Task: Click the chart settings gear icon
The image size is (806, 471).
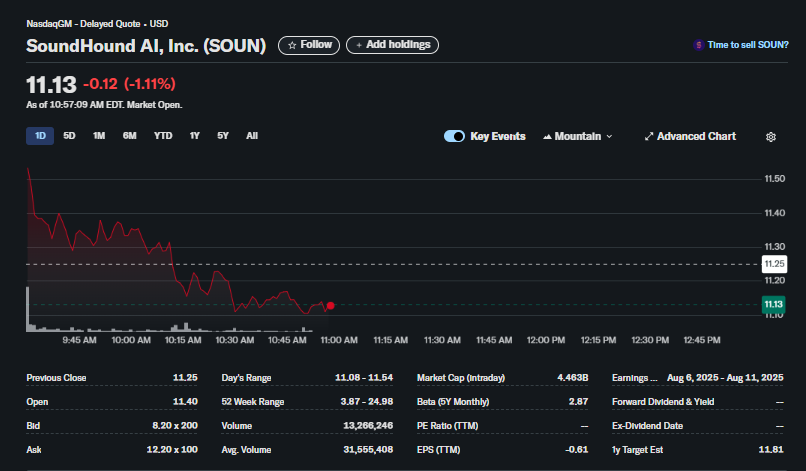Action: pyautogui.click(x=771, y=137)
